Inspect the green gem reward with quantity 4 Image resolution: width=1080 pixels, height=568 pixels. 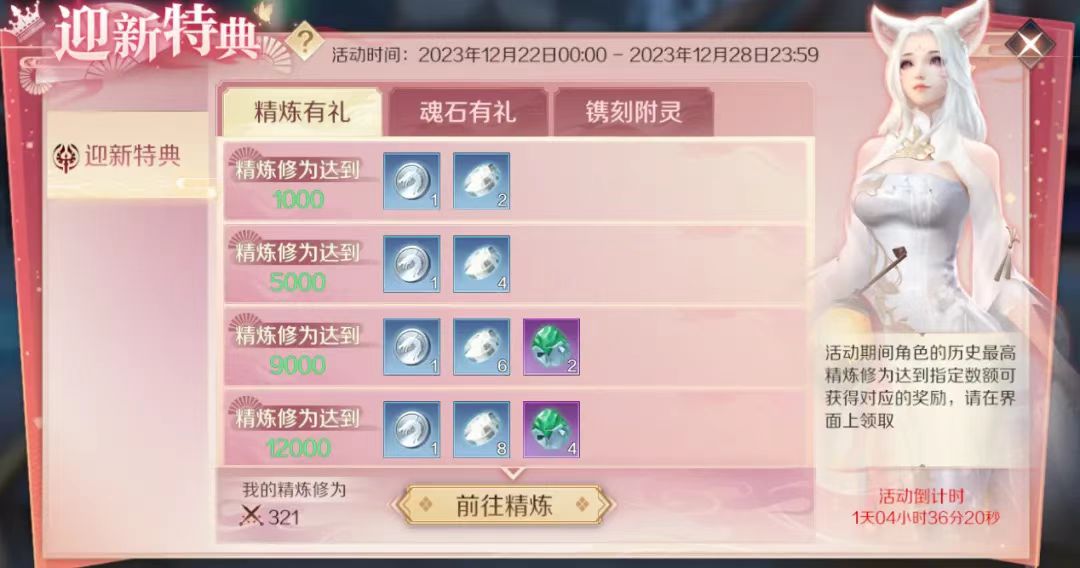(551, 430)
